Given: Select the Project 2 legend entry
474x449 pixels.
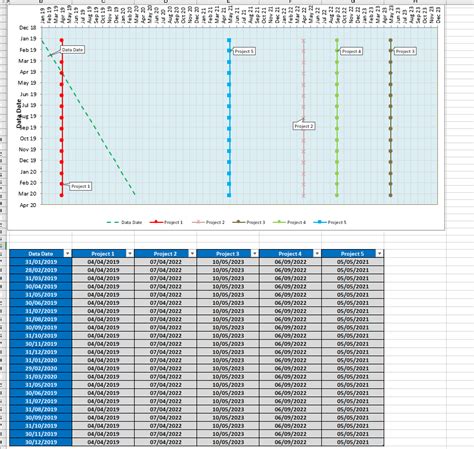Looking at the screenshot, I should pos(208,222).
